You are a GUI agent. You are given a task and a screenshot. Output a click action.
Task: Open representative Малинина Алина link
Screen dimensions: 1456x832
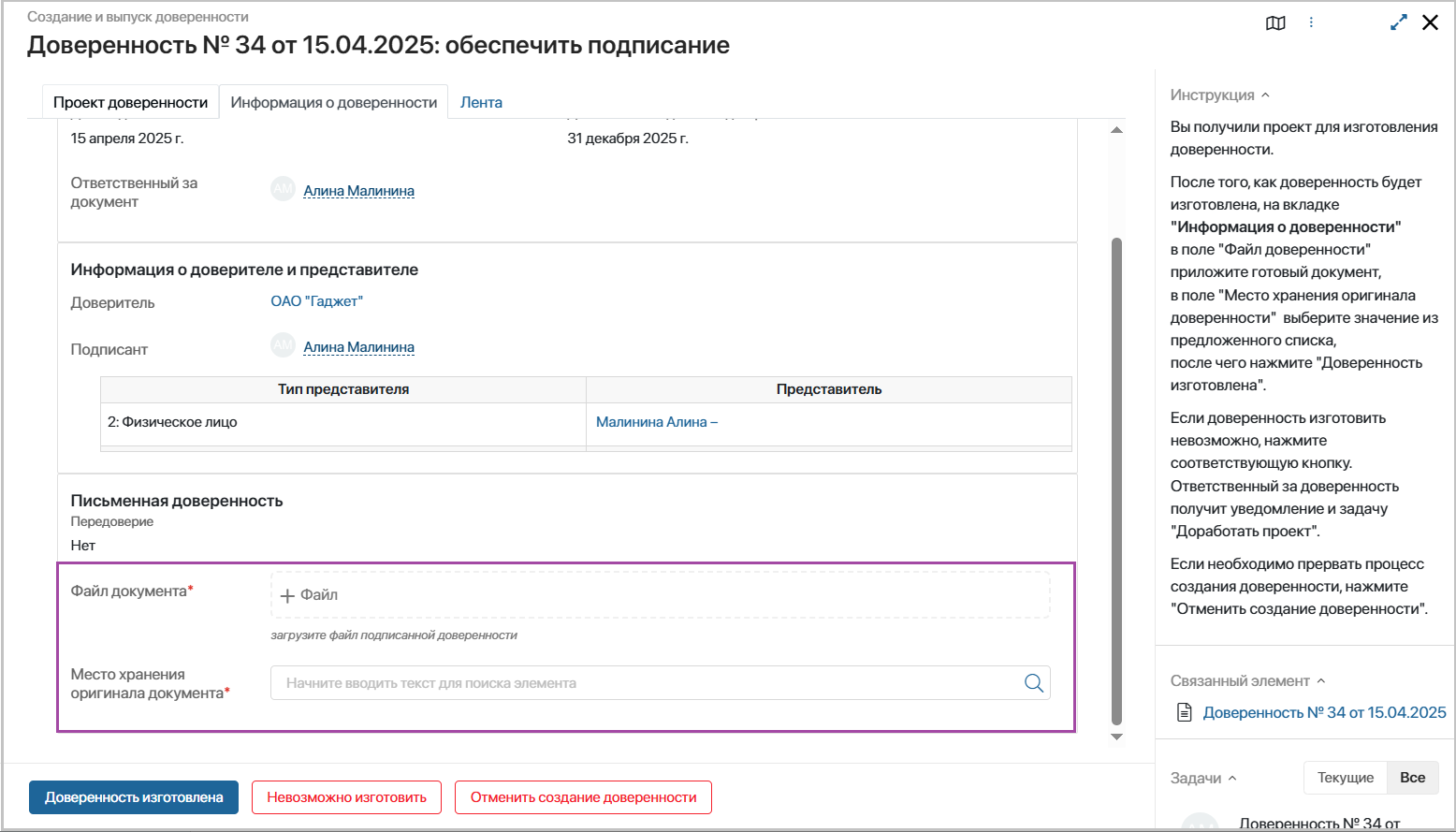(x=657, y=422)
